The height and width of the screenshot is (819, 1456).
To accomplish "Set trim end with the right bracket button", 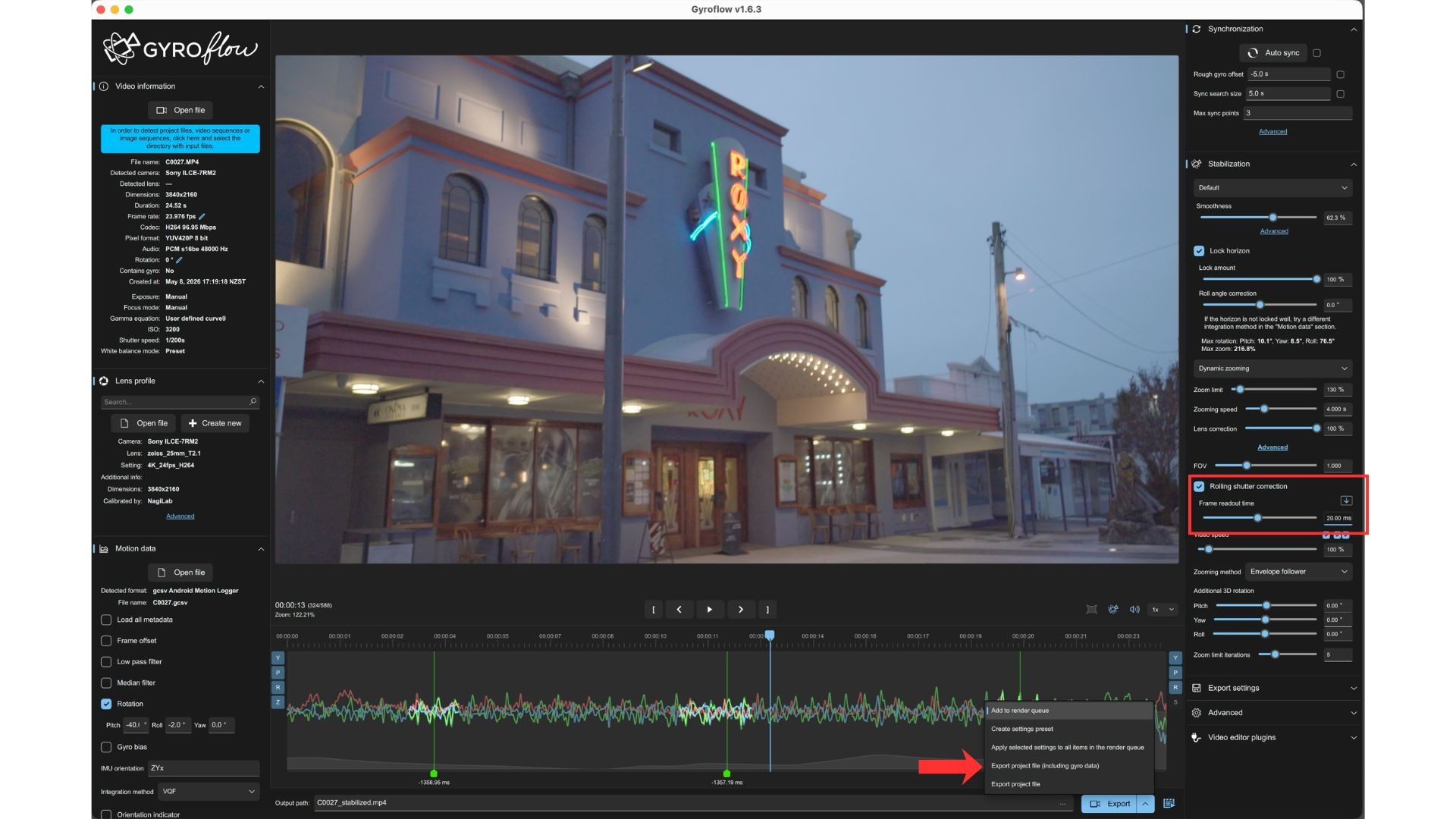I will [767, 609].
